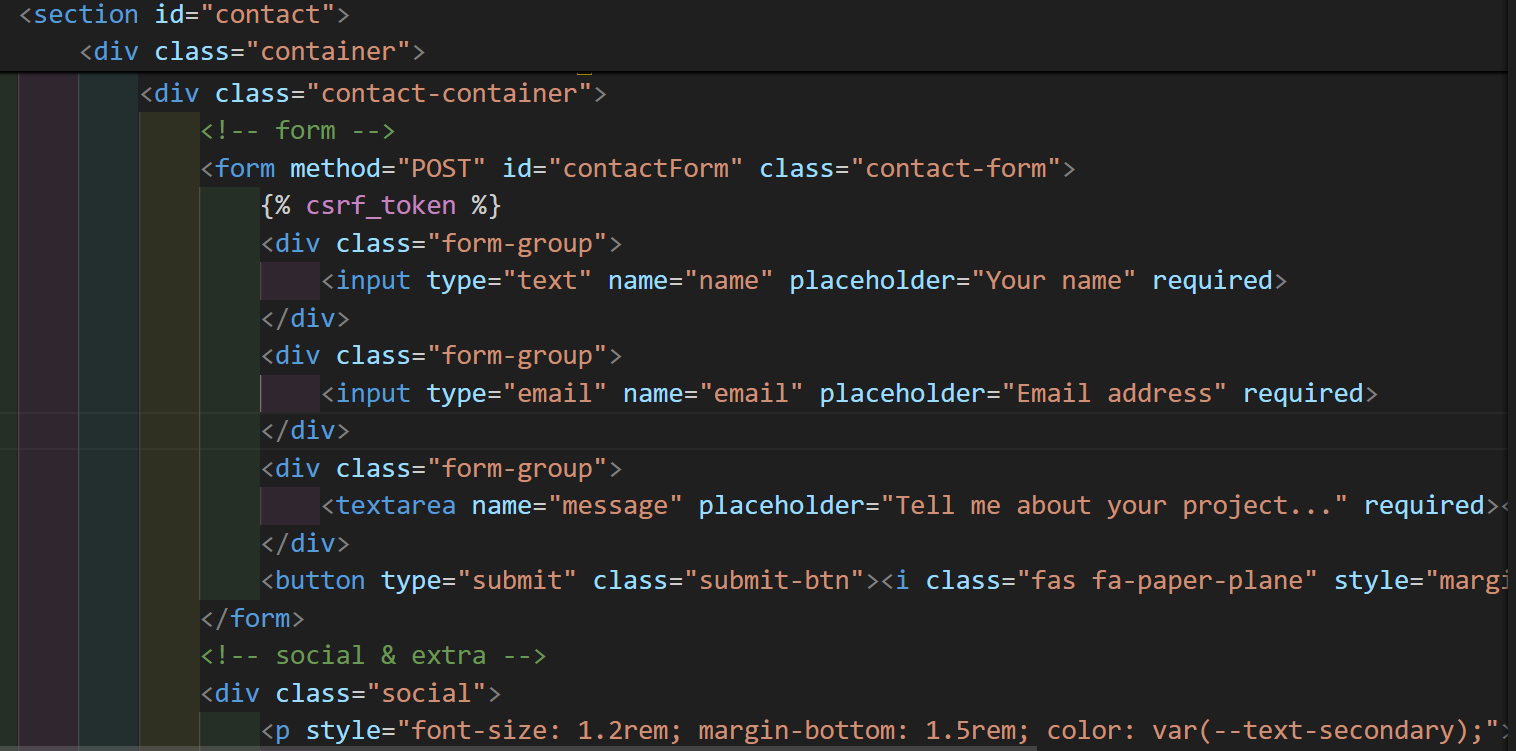Click font-size: 1.2rem in p style
The image size is (1516, 751).
[540, 731]
